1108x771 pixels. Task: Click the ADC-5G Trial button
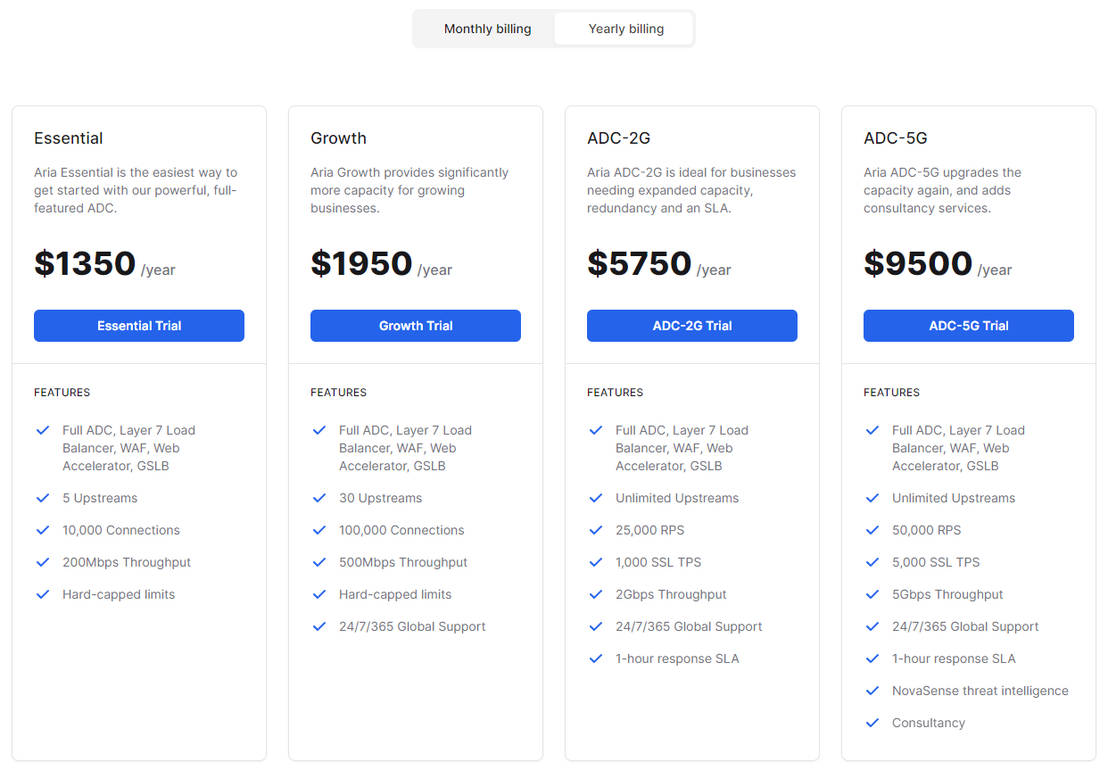[968, 326]
